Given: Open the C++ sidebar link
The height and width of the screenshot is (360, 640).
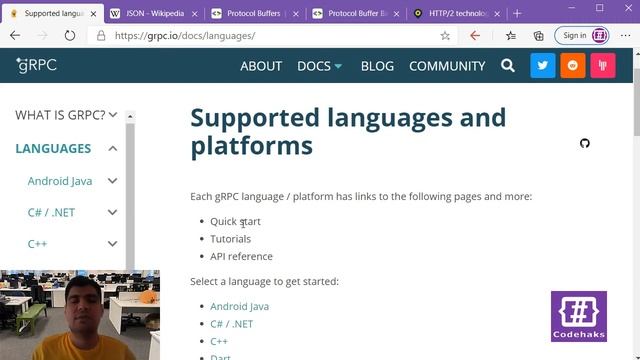Looking at the screenshot, I should tap(38, 244).
